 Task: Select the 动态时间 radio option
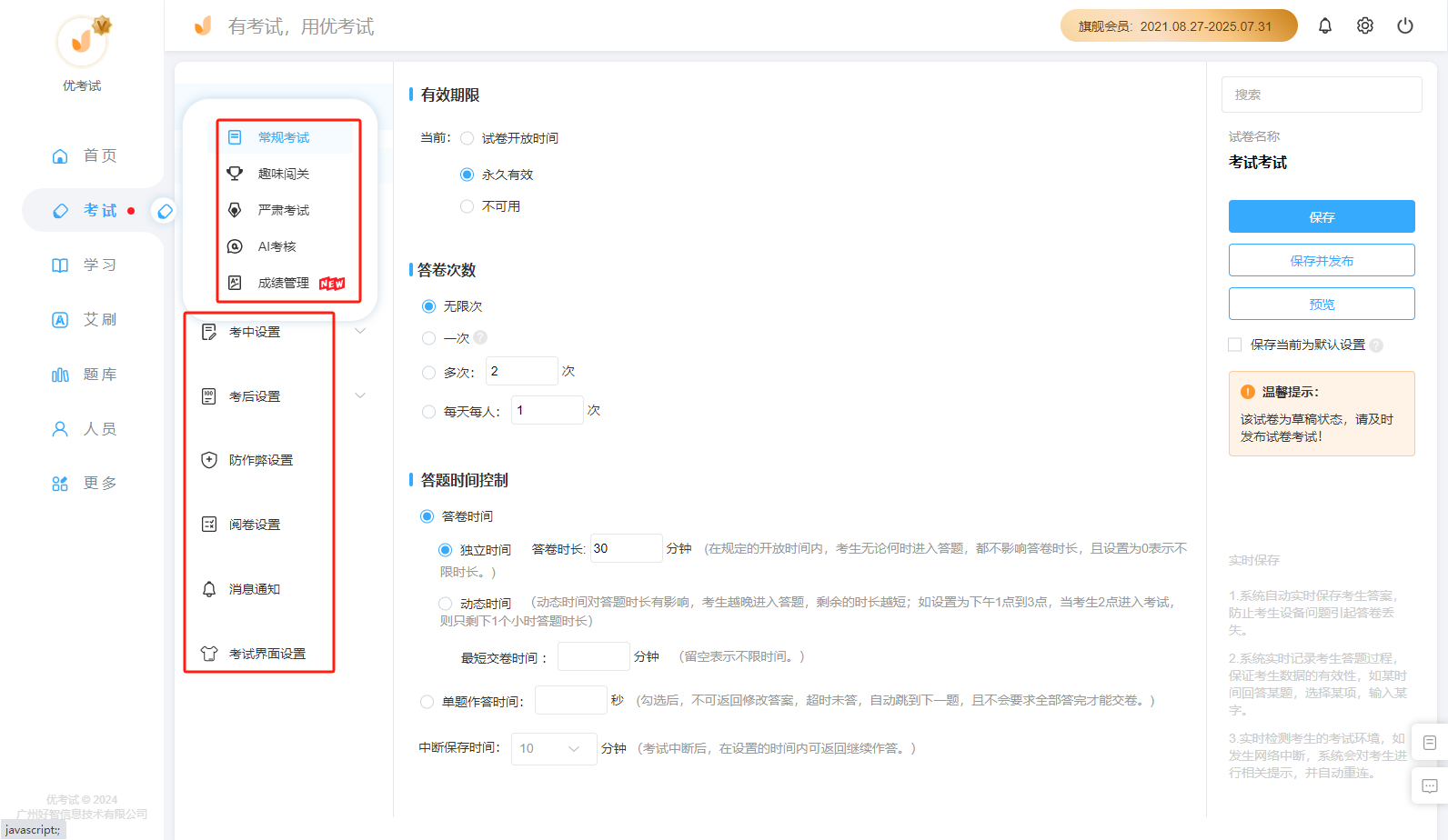pos(445,604)
